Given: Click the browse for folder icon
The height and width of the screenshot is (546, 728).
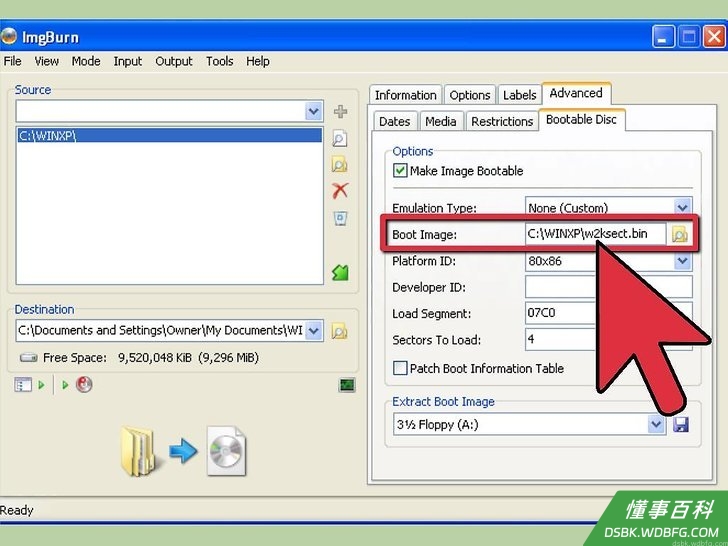Looking at the screenshot, I should 340,164.
